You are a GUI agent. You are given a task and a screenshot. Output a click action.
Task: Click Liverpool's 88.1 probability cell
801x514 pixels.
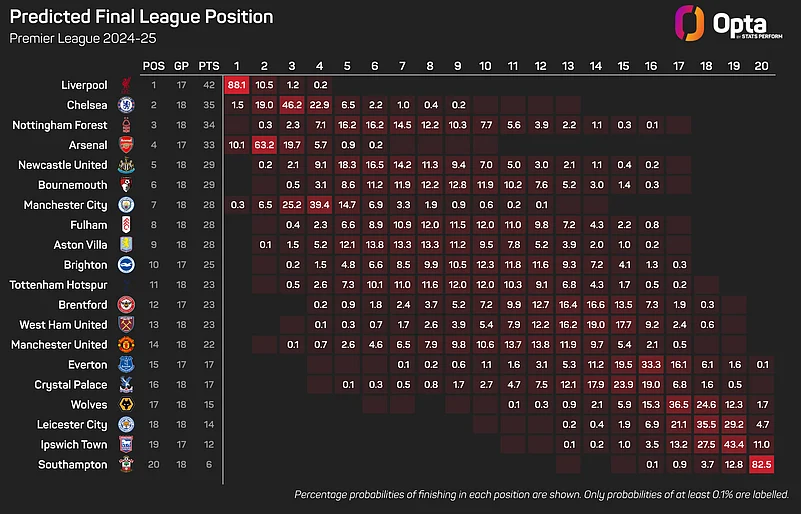tap(237, 85)
